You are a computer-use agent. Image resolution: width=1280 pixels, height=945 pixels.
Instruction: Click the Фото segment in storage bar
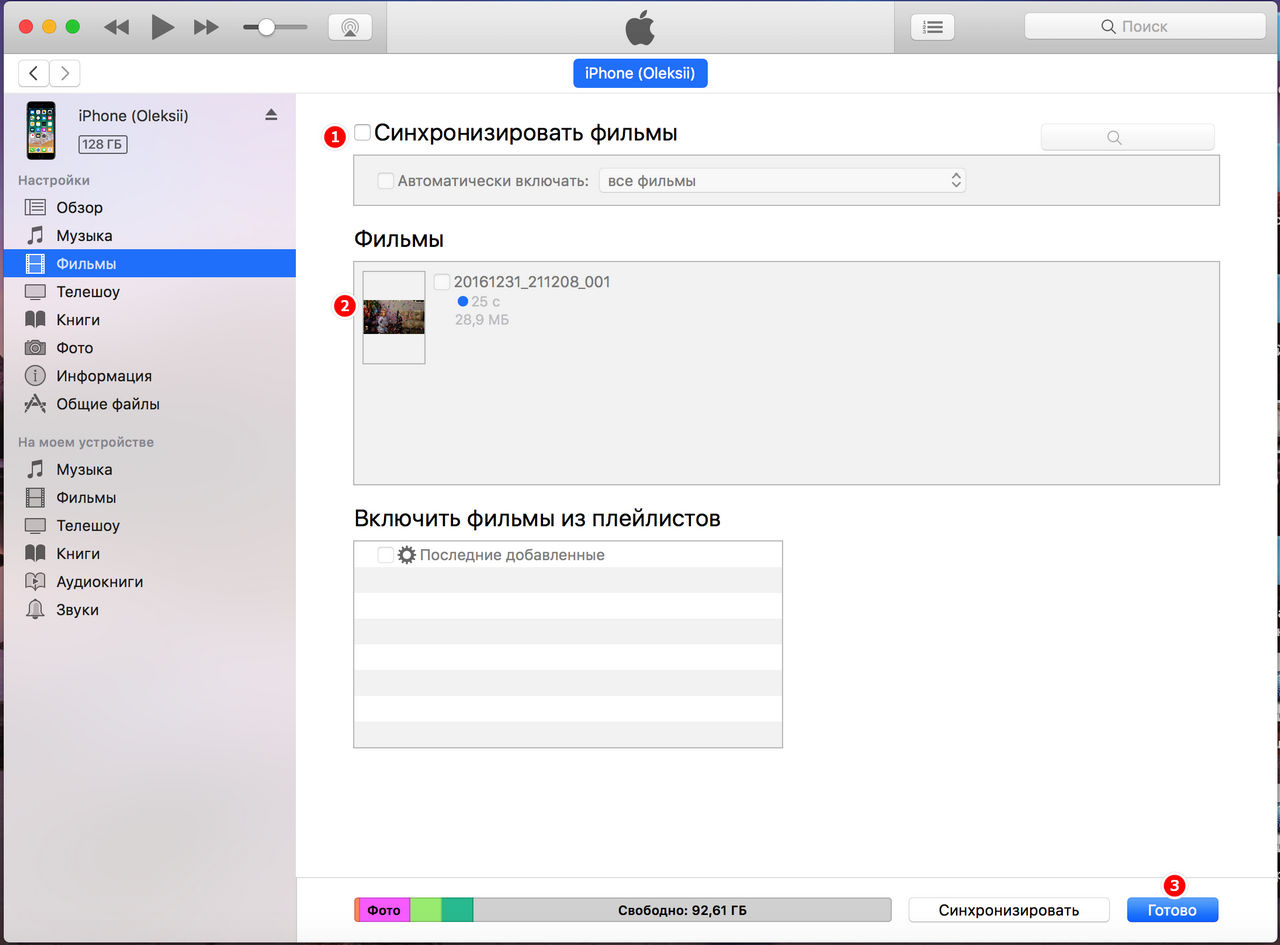pyautogui.click(x=384, y=910)
